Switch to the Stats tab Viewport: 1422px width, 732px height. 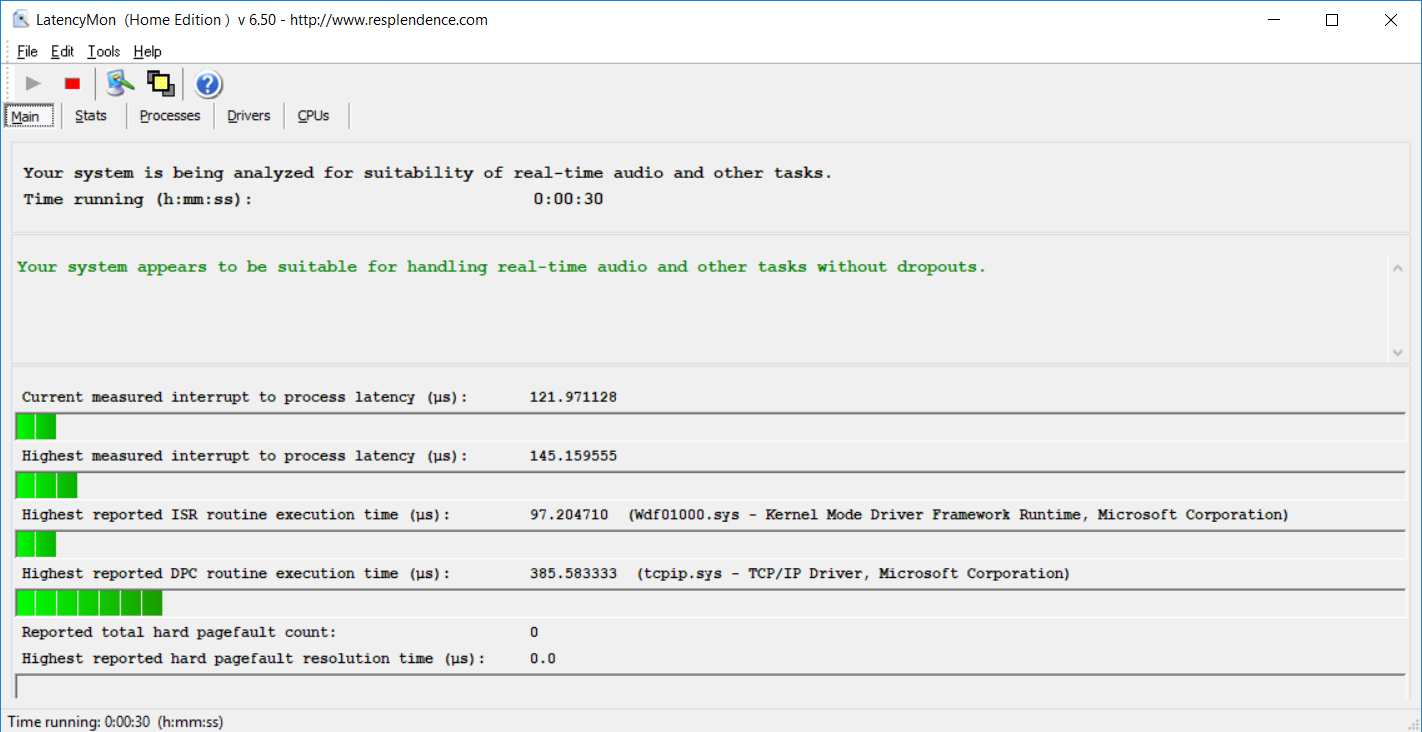tap(91, 116)
